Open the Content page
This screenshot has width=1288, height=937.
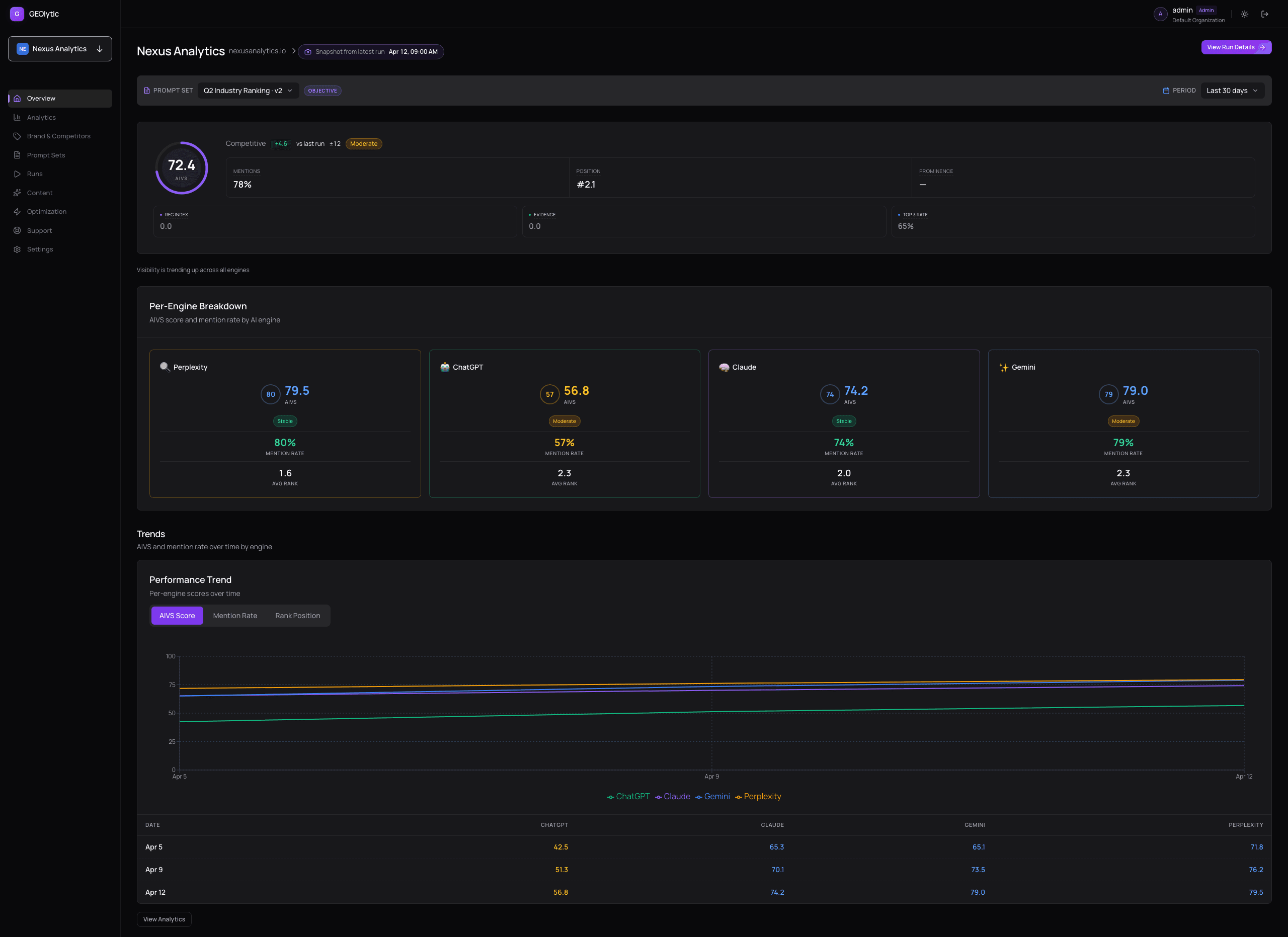(x=60, y=193)
